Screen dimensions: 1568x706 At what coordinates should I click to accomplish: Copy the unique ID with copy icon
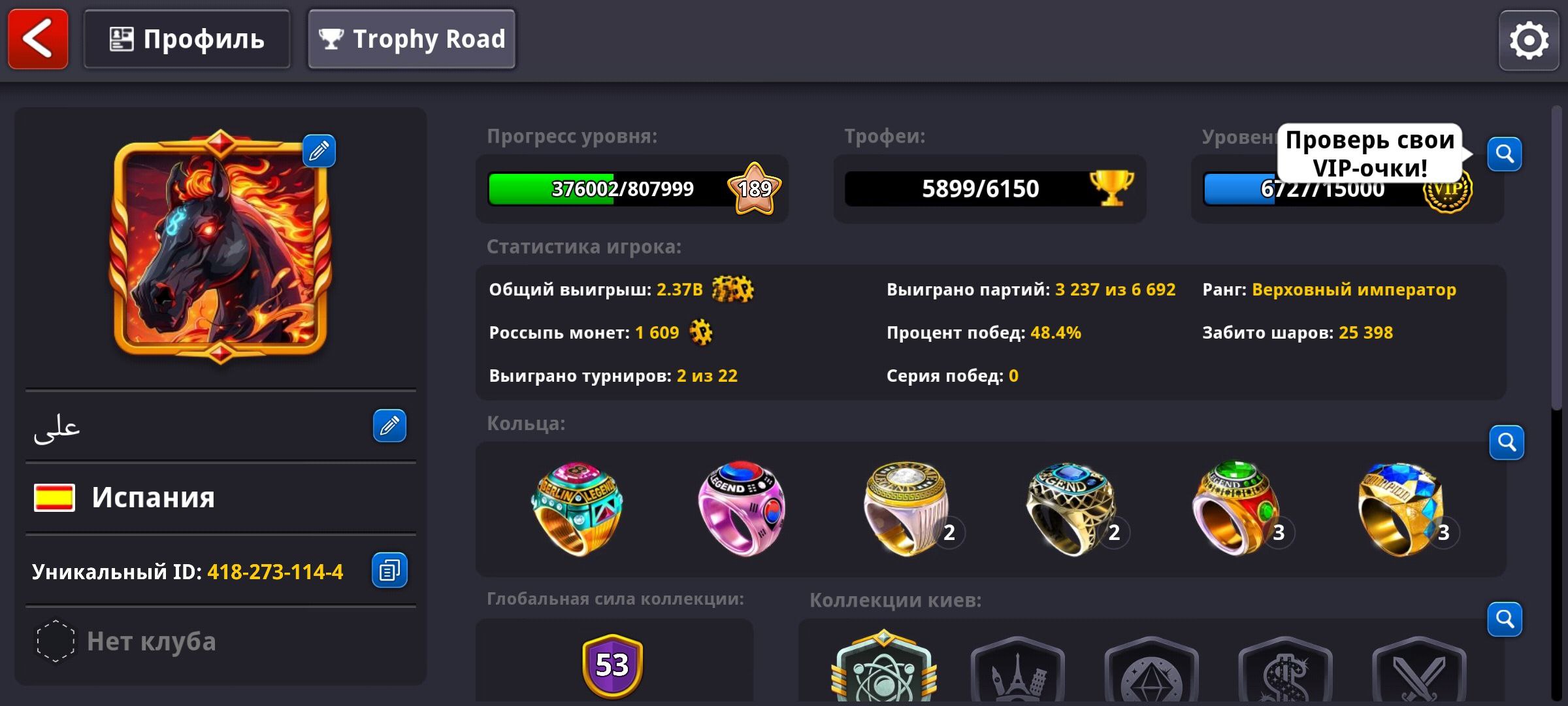point(389,570)
